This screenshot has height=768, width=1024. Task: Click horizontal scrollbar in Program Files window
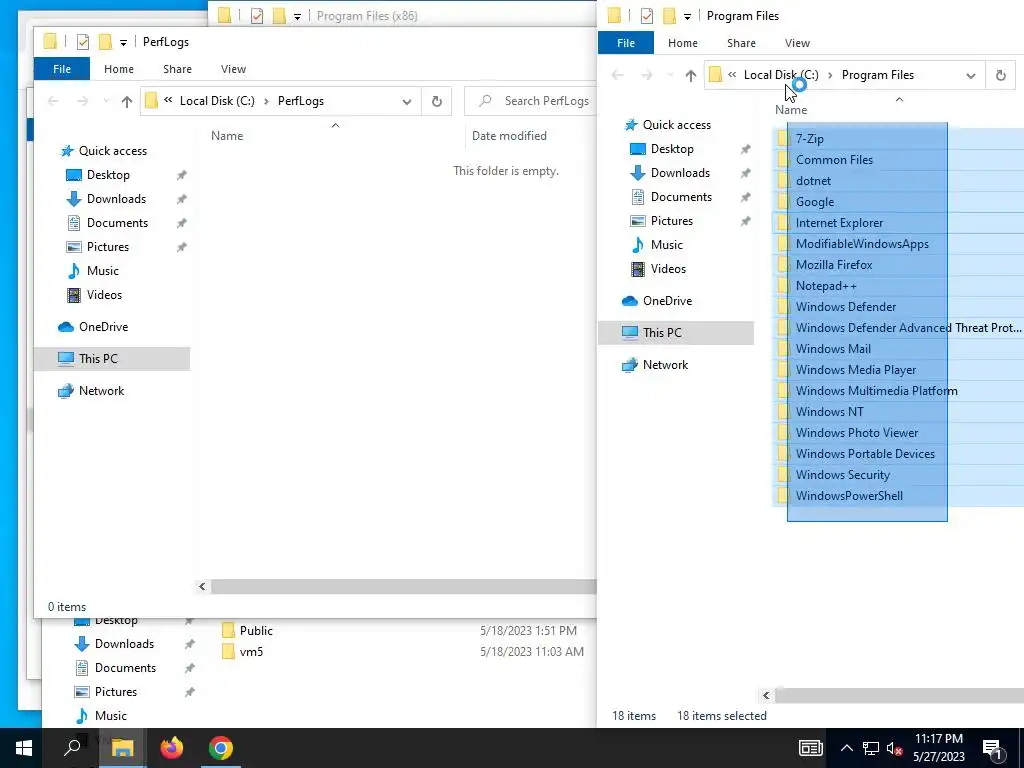(x=899, y=696)
